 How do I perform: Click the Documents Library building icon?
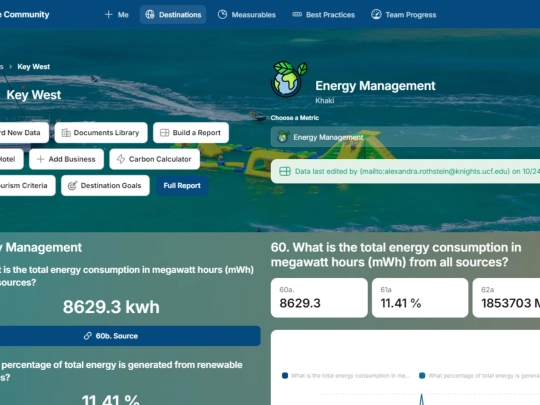coord(66,133)
